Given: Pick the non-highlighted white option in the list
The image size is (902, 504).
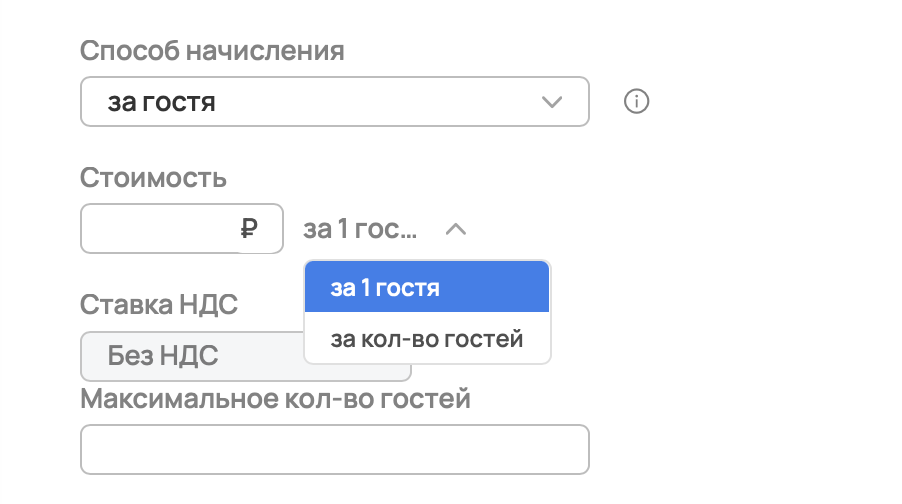Looking at the screenshot, I should 427,339.
